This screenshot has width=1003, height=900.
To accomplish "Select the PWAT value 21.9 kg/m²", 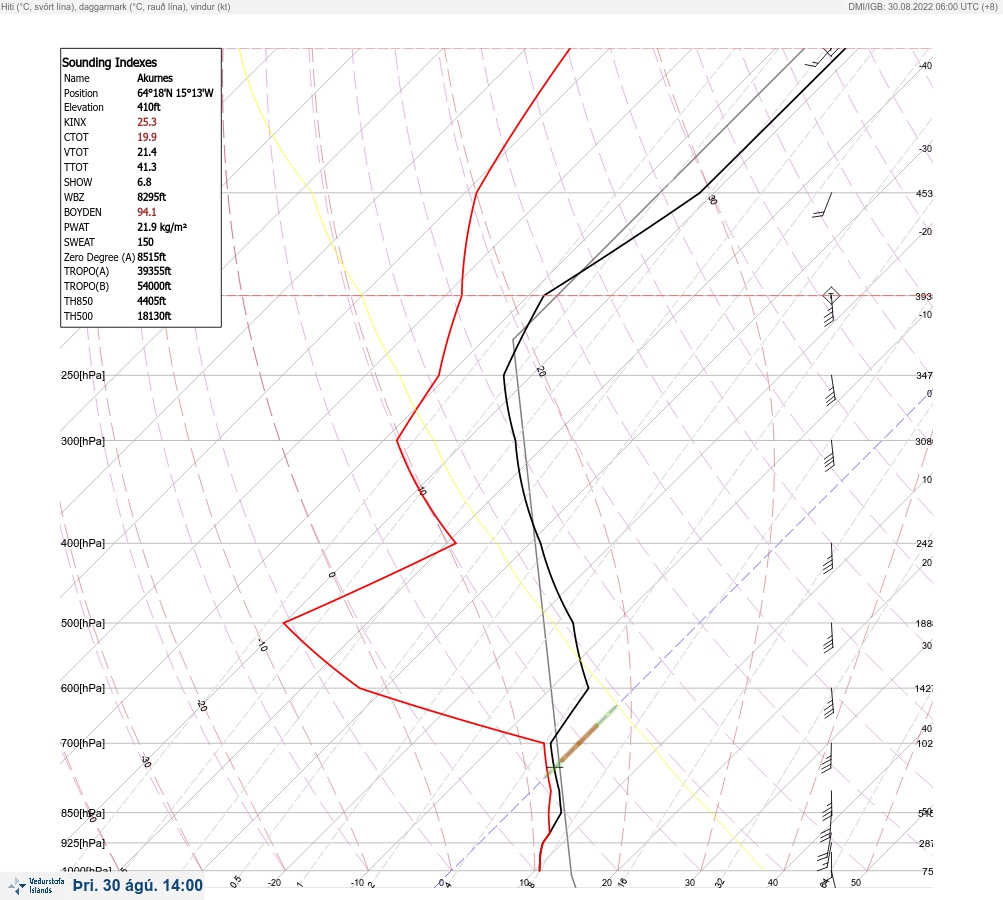I will tap(162, 227).
